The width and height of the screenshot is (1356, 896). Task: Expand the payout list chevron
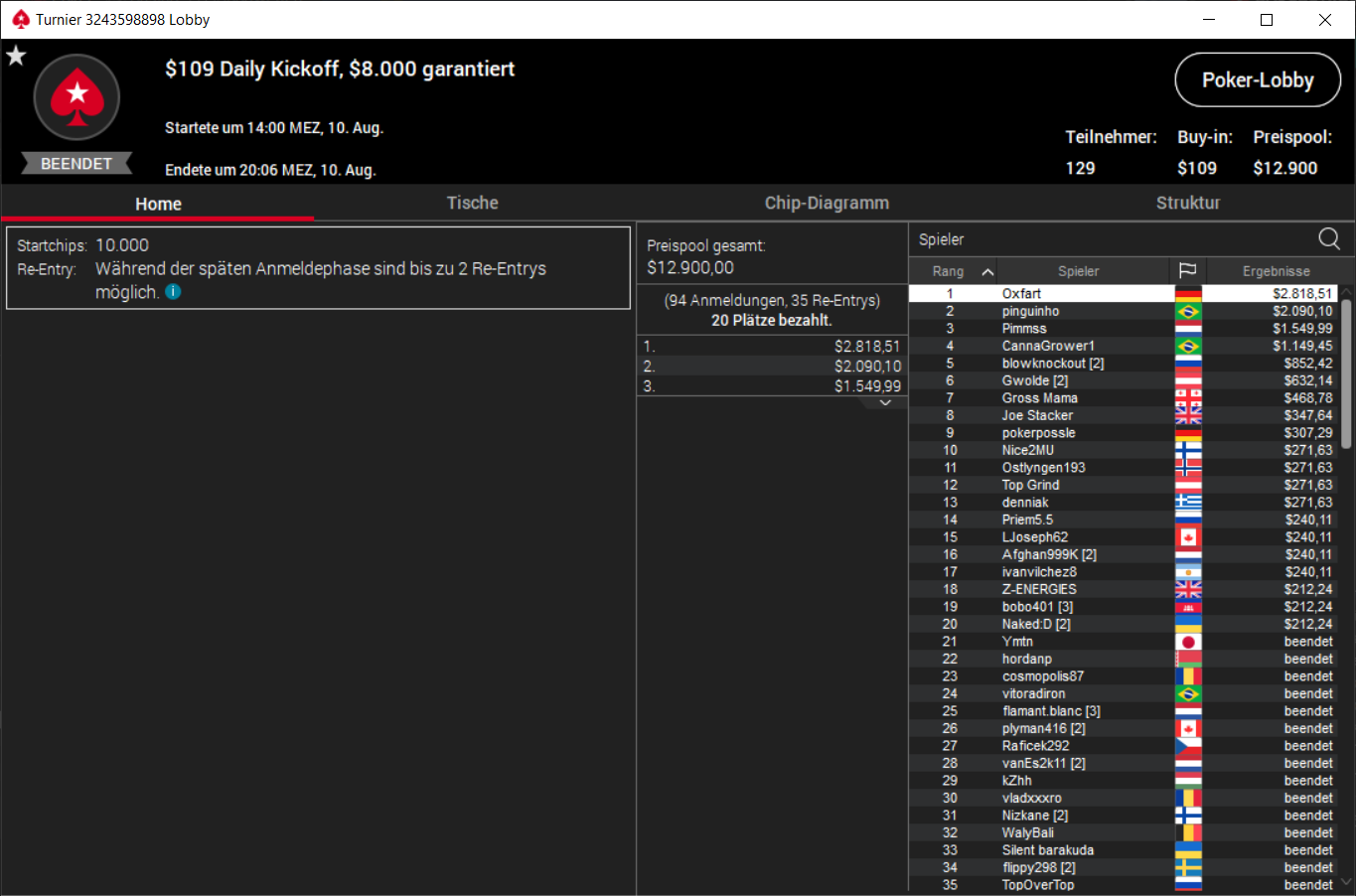885,403
